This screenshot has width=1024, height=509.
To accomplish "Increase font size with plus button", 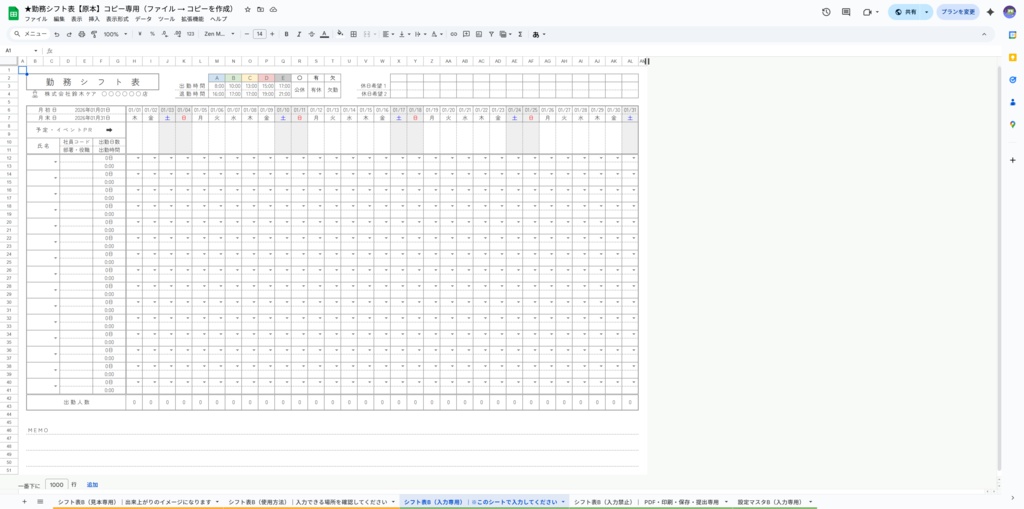I will [x=272, y=34].
